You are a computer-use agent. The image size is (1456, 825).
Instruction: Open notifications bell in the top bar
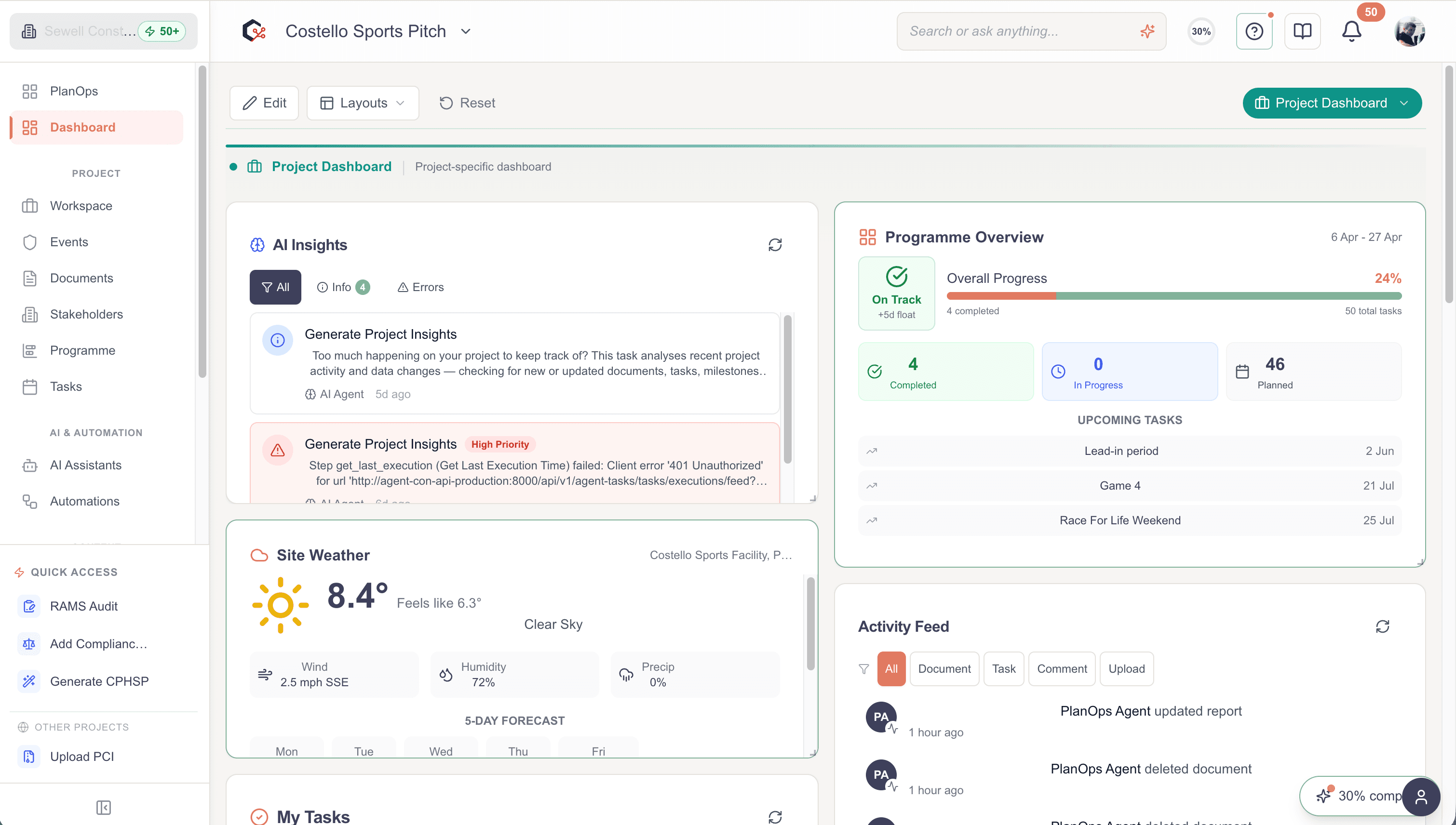tap(1351, 31)
